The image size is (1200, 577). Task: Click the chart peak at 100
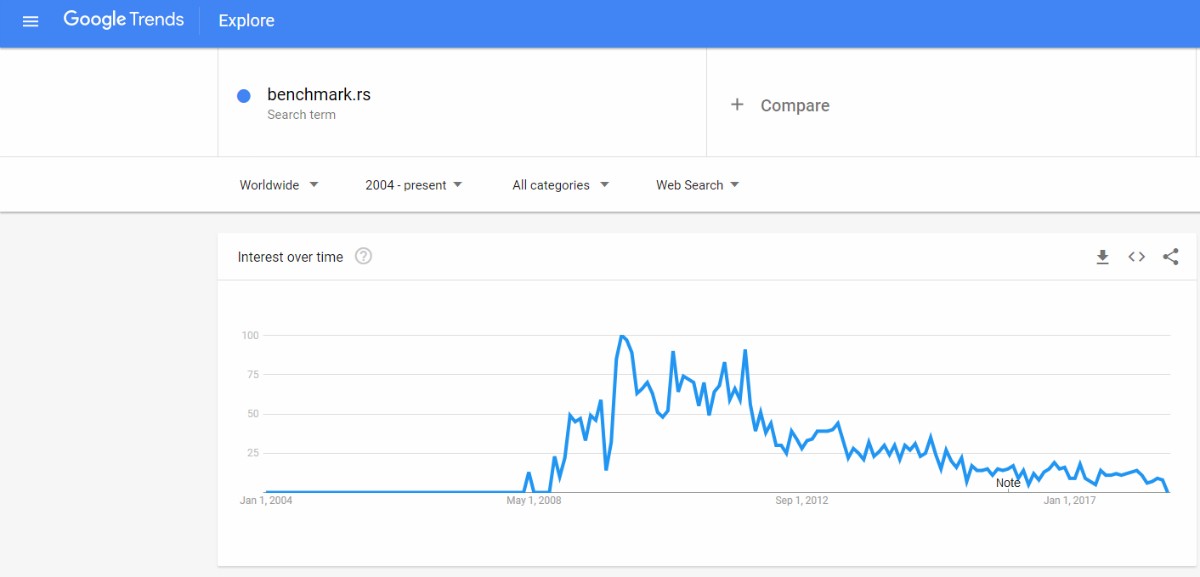pos(622,336)
